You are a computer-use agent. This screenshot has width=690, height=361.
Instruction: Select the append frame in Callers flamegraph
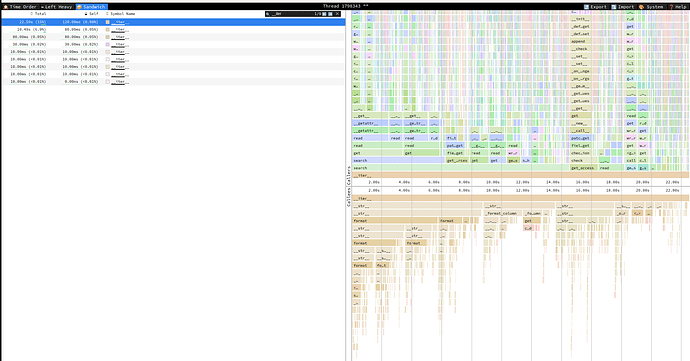click(581, 41)
